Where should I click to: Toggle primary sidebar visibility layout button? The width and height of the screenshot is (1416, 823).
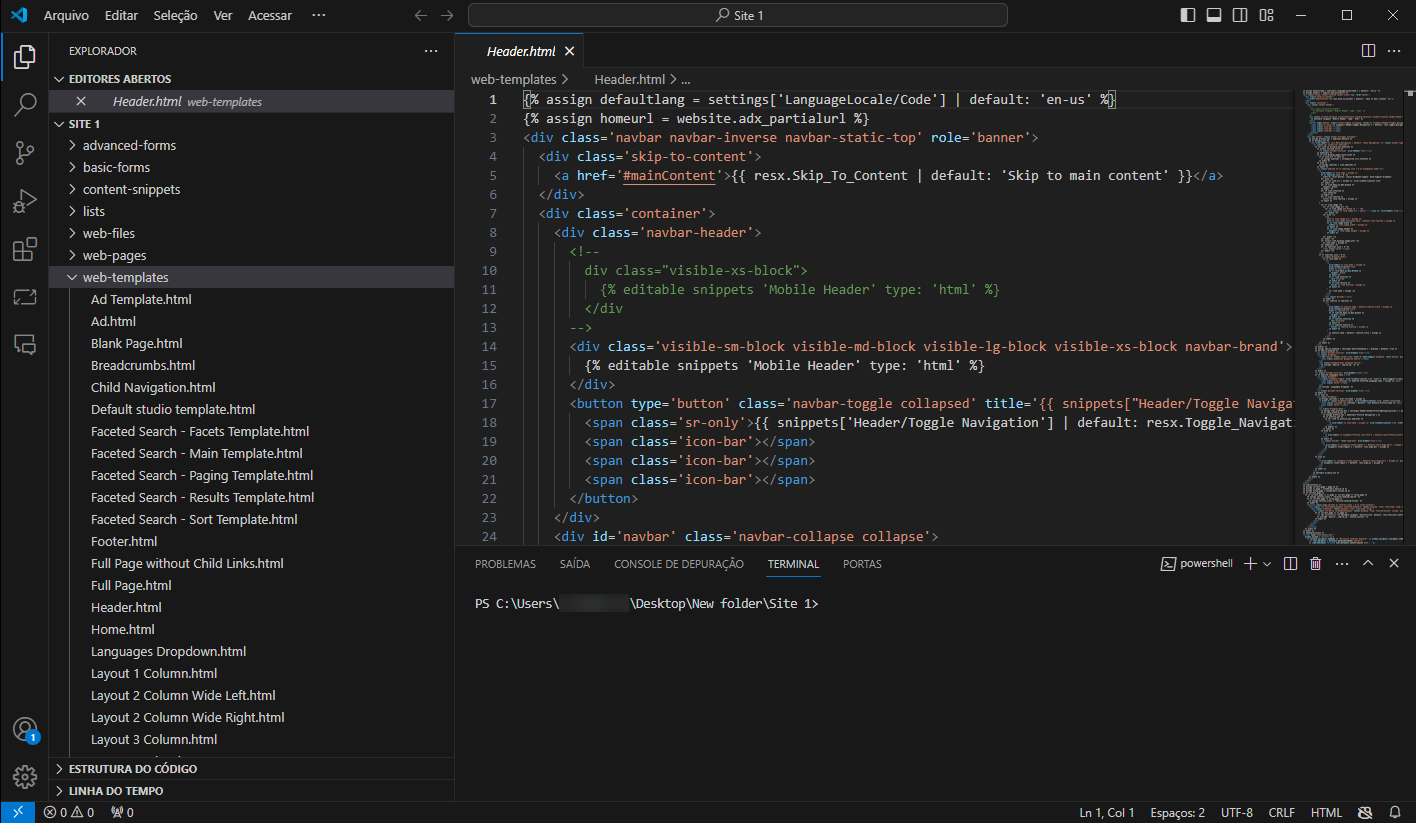[1187, 15]
